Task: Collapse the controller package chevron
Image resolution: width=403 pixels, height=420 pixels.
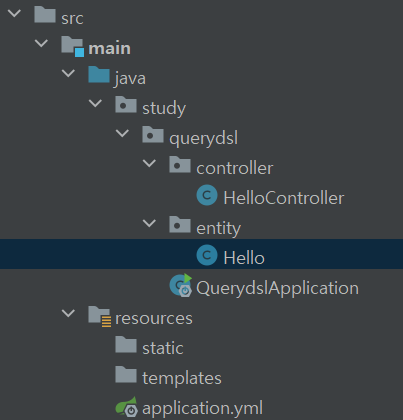Action: (x=149, y=164)
